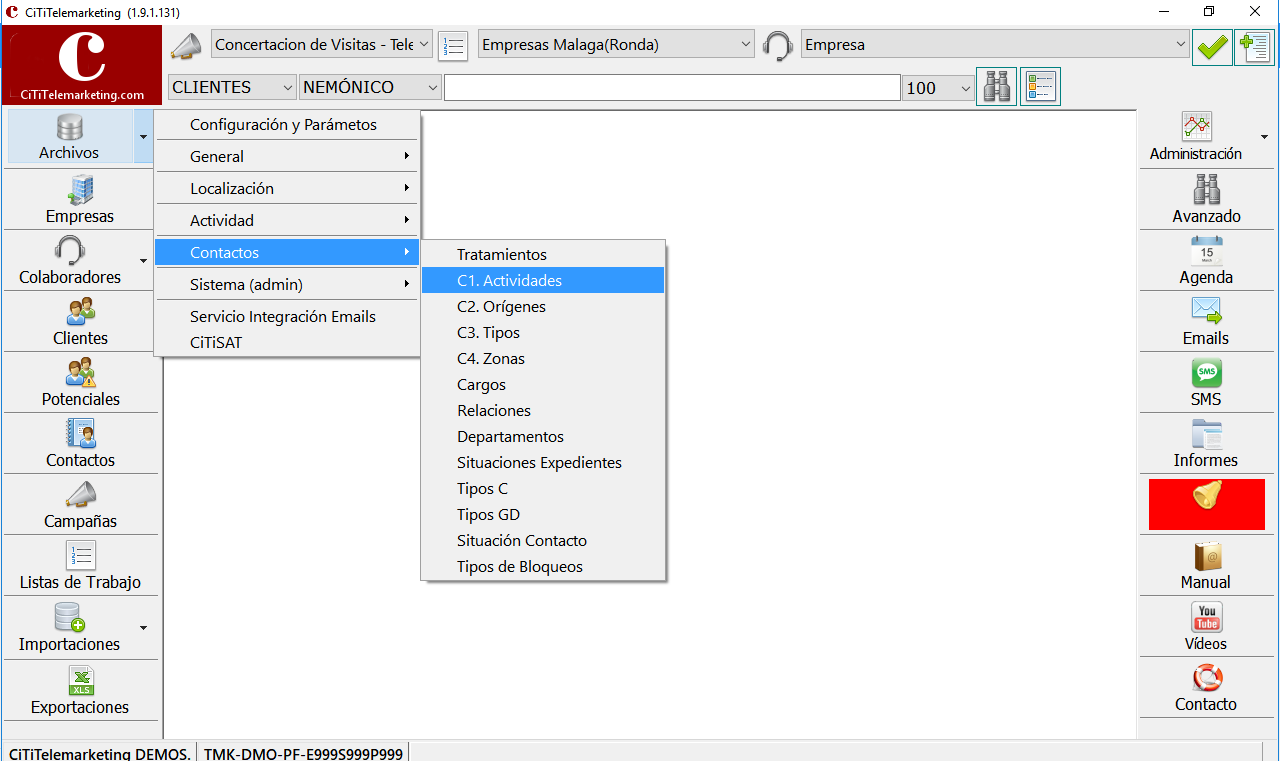Open Listas de Trabajo
This screenshot has width=1280, height=761.
pos(80,565)
